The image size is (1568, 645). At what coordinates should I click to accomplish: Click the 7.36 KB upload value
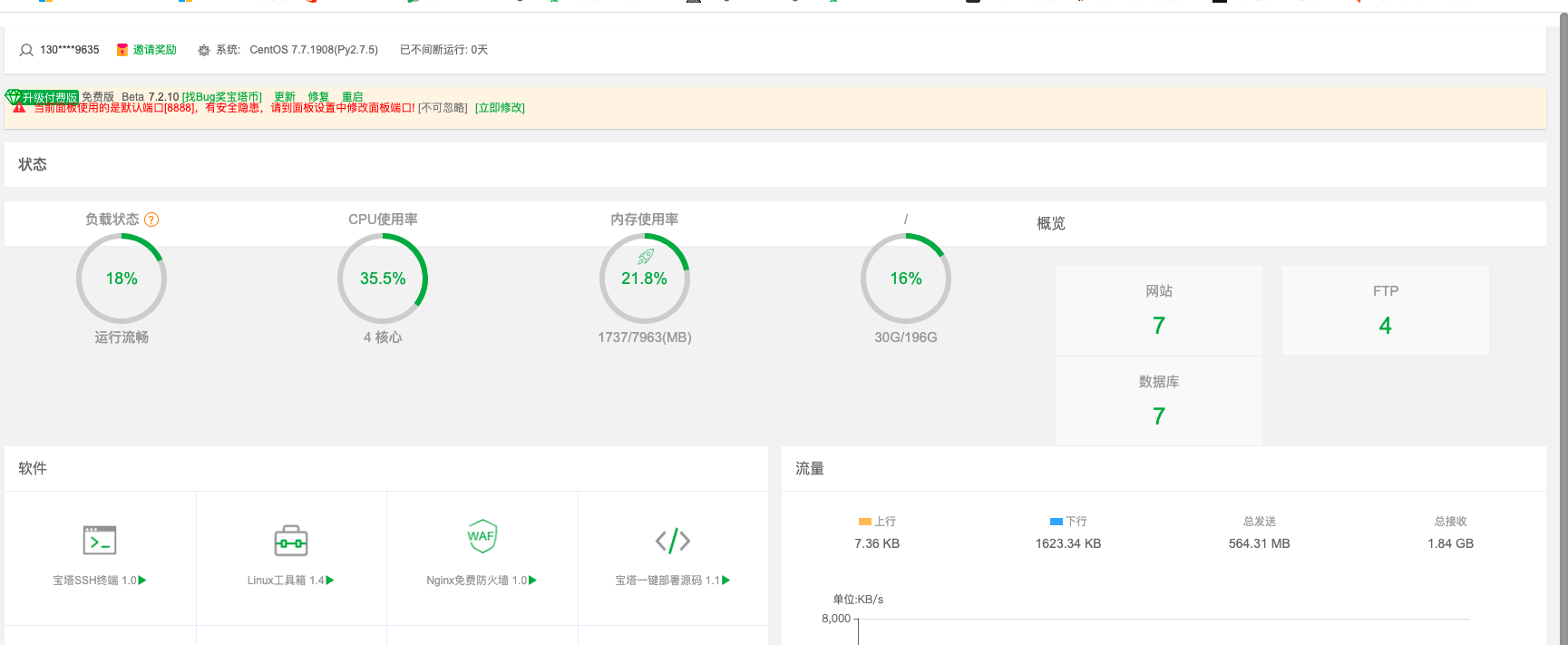[877, 544]
